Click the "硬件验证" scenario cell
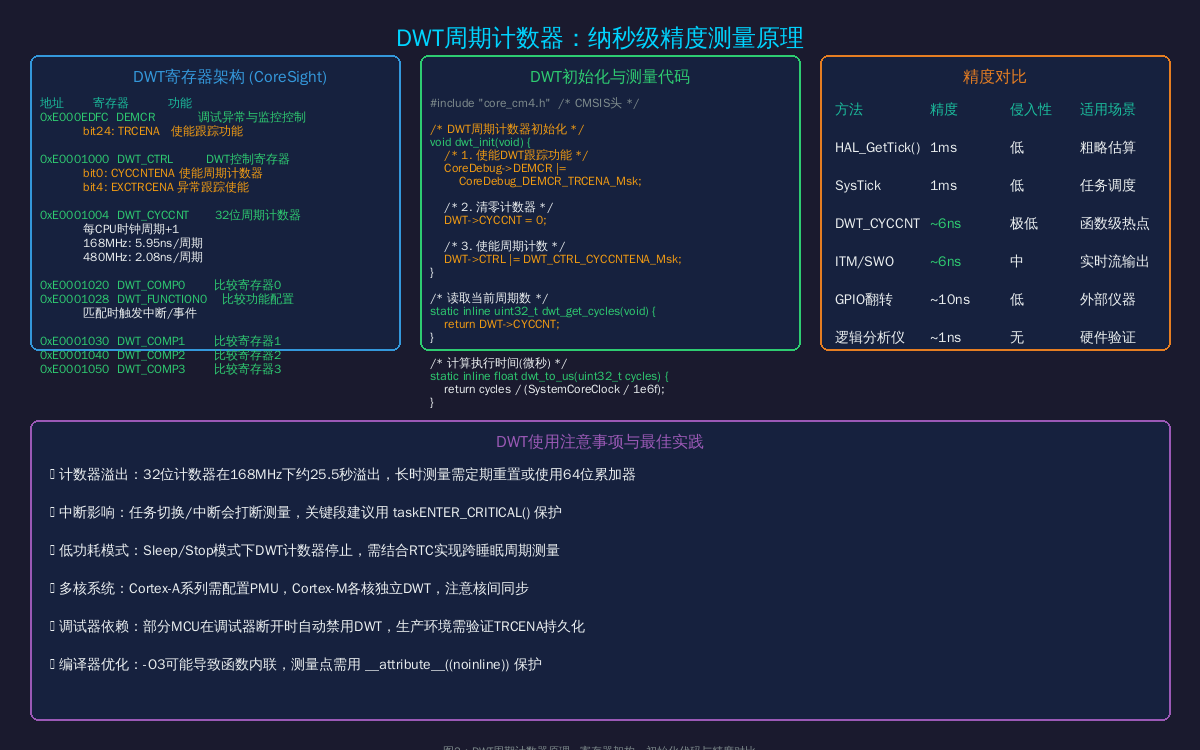 coord(1108,338)
